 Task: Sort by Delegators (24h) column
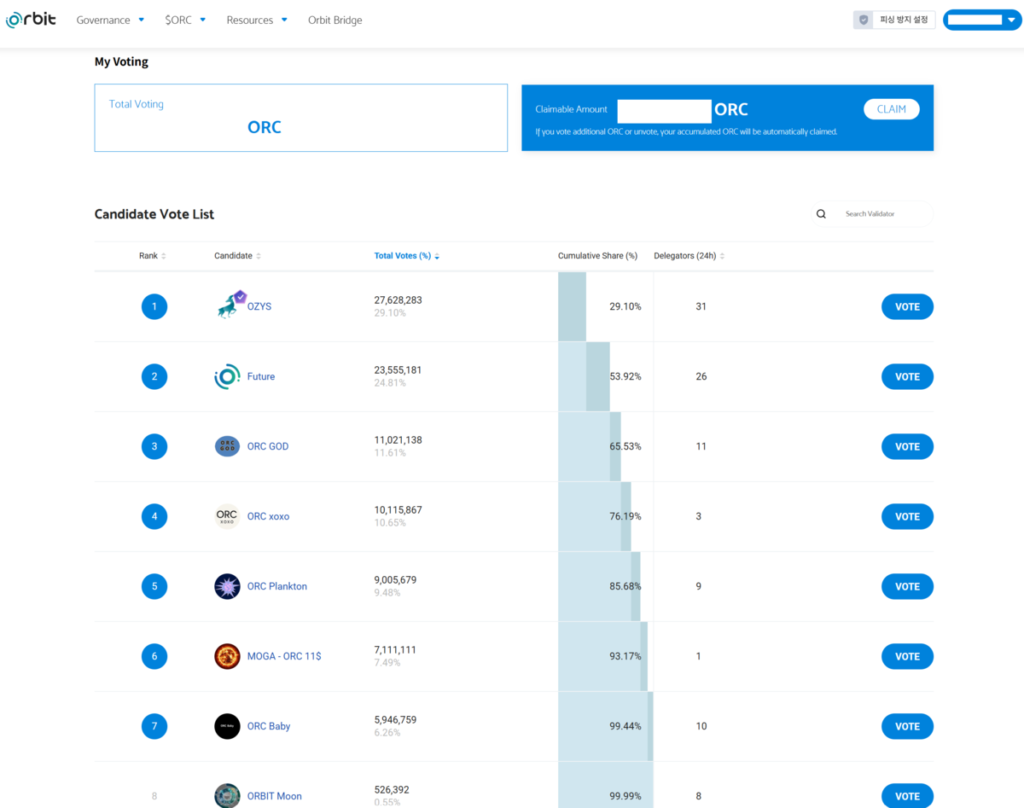coord(689,255)
